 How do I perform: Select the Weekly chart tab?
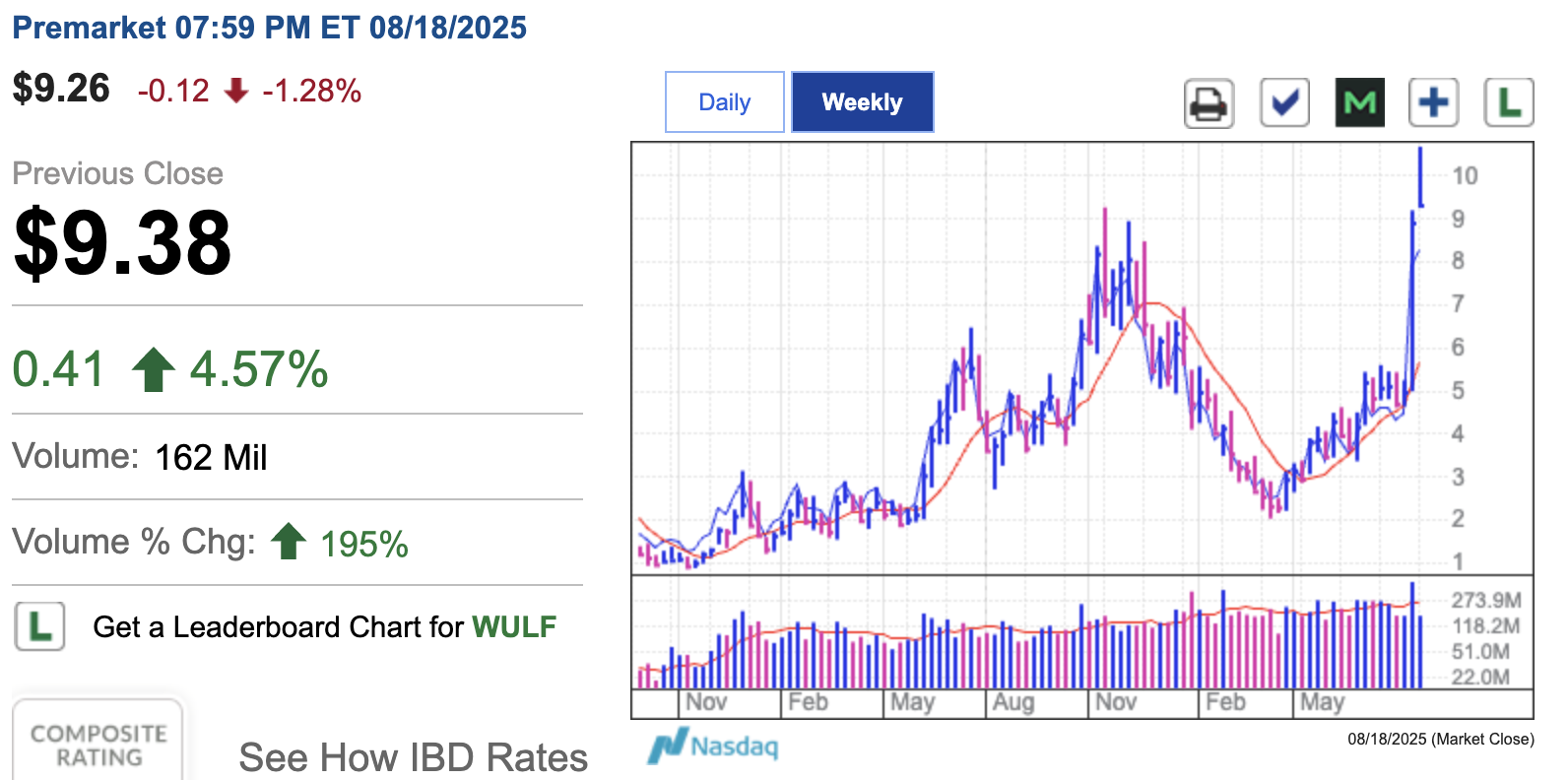coord(863,101)
